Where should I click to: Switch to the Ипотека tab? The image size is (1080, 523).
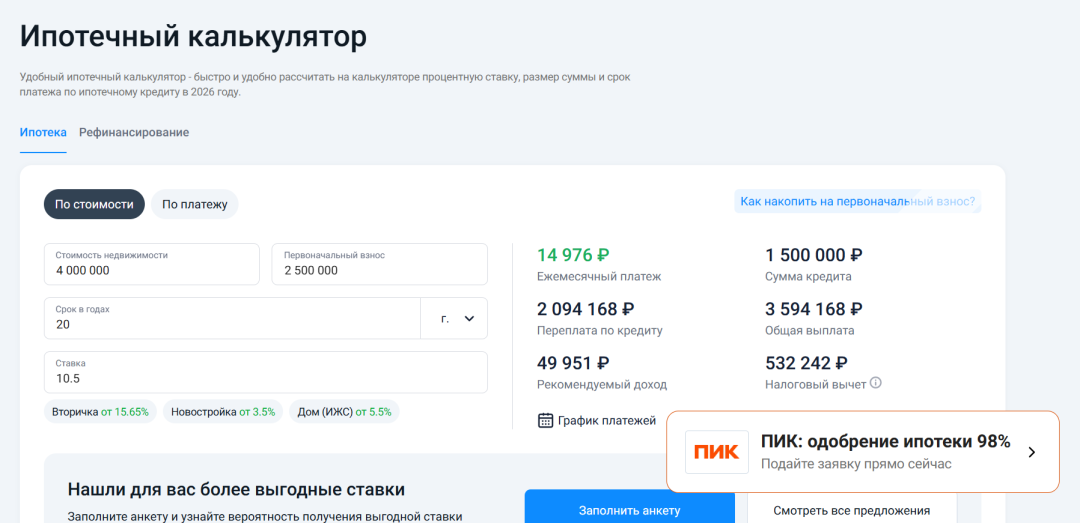point(43,132)
